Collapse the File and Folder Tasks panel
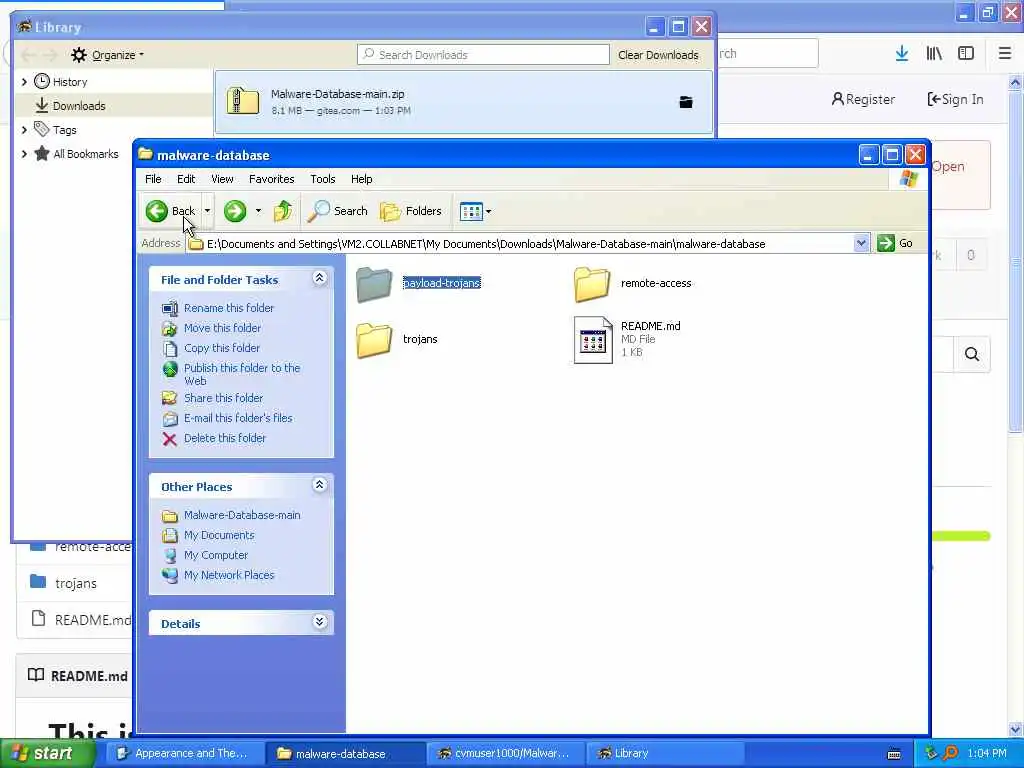This screenshot has height=768, width=1024. click(x=319, y=279)
